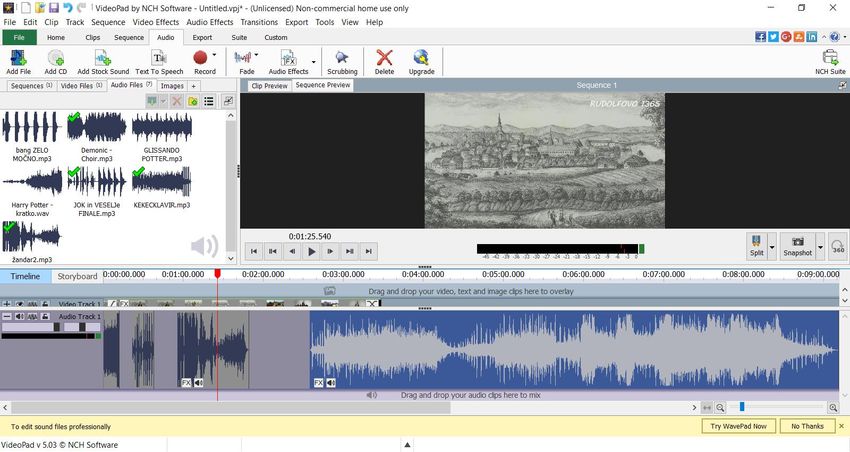Toggle lock on Audio Track 1
Image resolution: width=850 pixels, height=452 pixels.
(45, 317)
